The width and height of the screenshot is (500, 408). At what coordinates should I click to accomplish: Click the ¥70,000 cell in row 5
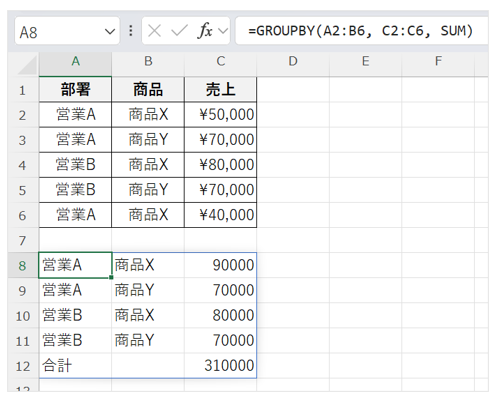[x=221, y=190]
